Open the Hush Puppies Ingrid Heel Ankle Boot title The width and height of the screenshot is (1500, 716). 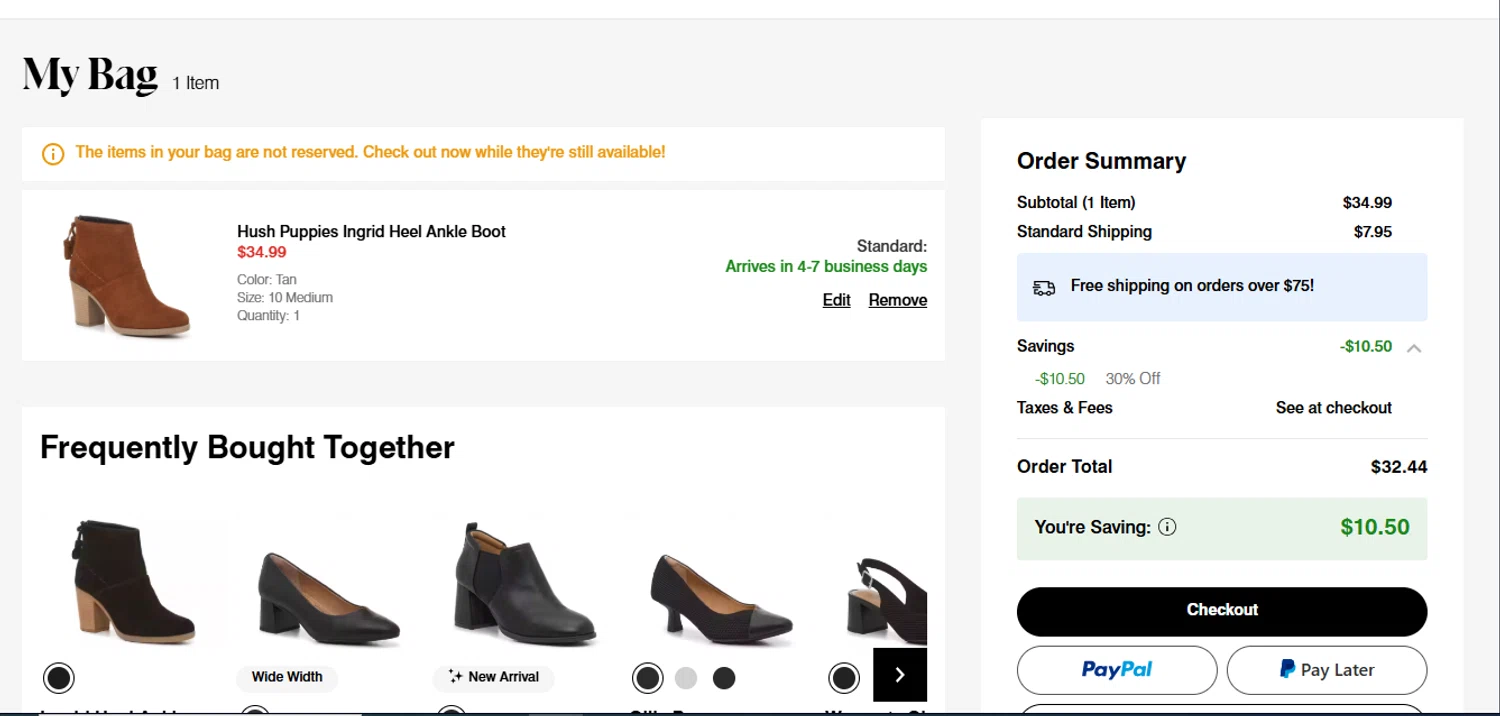coord(371,231)
